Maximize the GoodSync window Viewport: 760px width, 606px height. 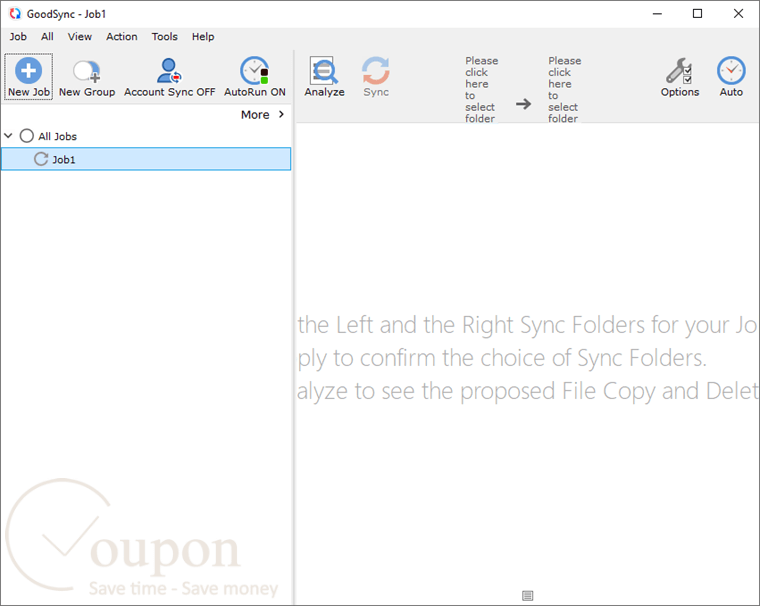tap(697, 14)
